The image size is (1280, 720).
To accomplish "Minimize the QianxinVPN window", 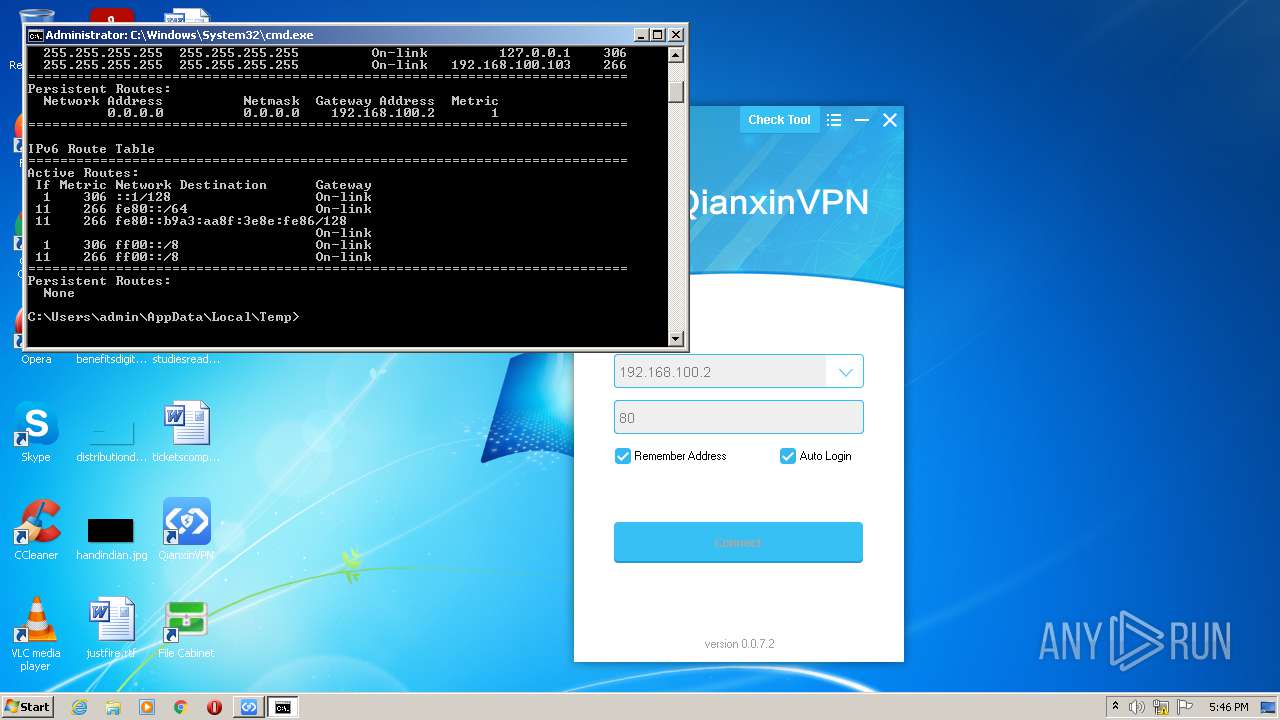I will coord(861,120).
